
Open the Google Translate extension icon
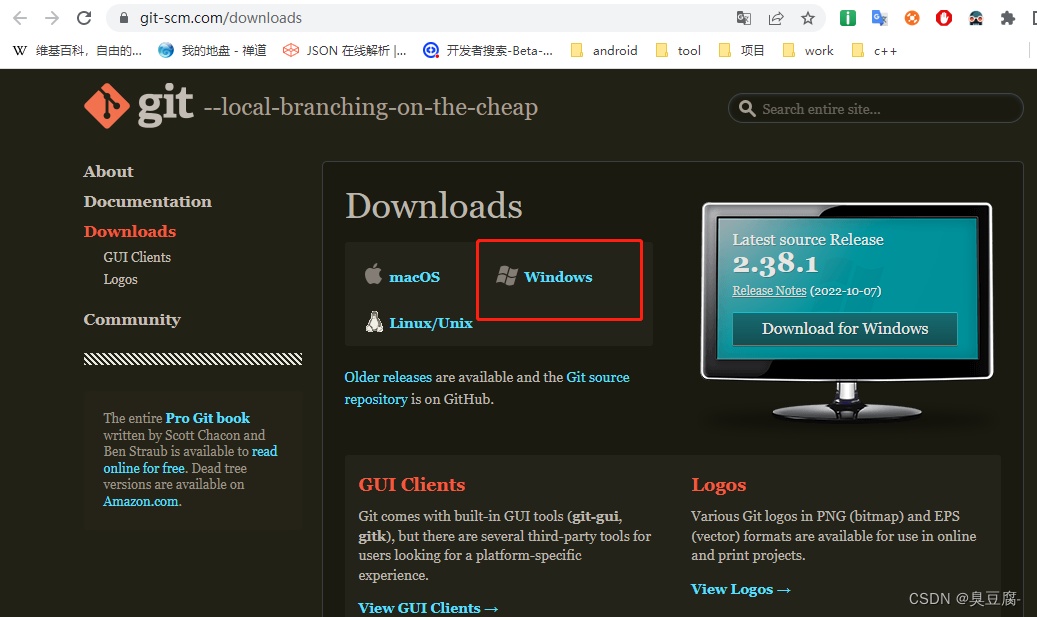click(x=880, y=18)
